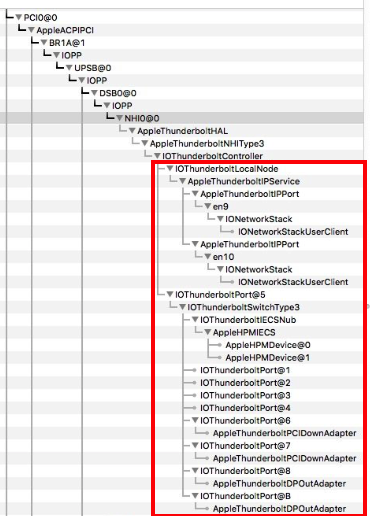The height and width of the screenshot is (516, 370).
Task: Select the IOThunderboltController entry
Action: tap(212, 156)
